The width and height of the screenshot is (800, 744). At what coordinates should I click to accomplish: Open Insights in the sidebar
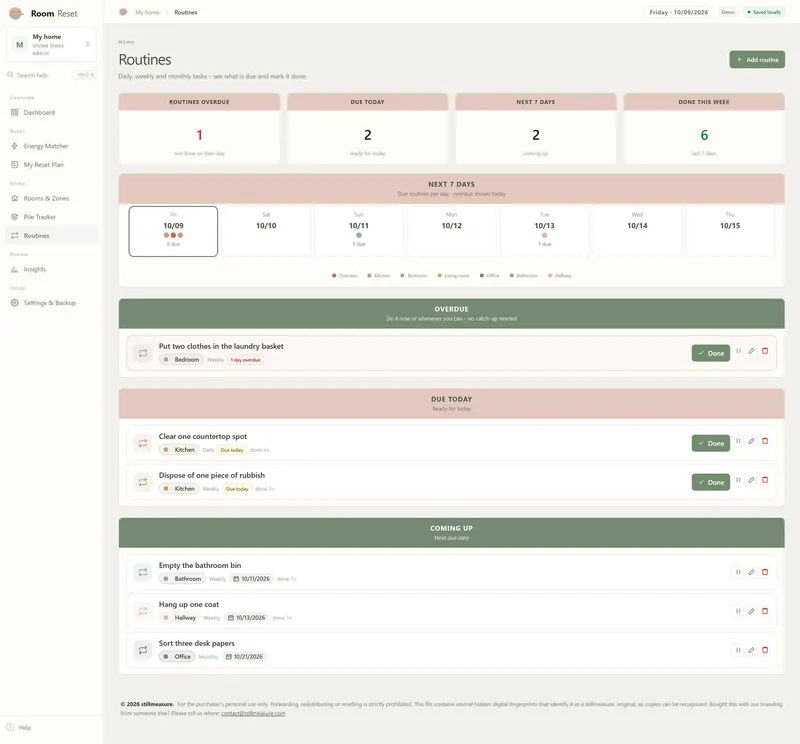[51, 269]
